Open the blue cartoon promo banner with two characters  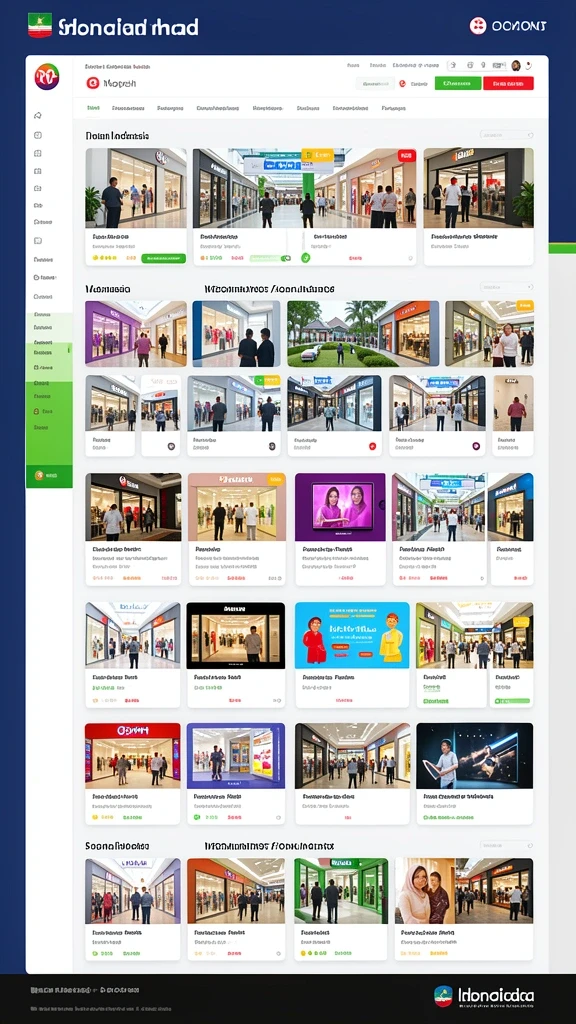tap(352, 635)
